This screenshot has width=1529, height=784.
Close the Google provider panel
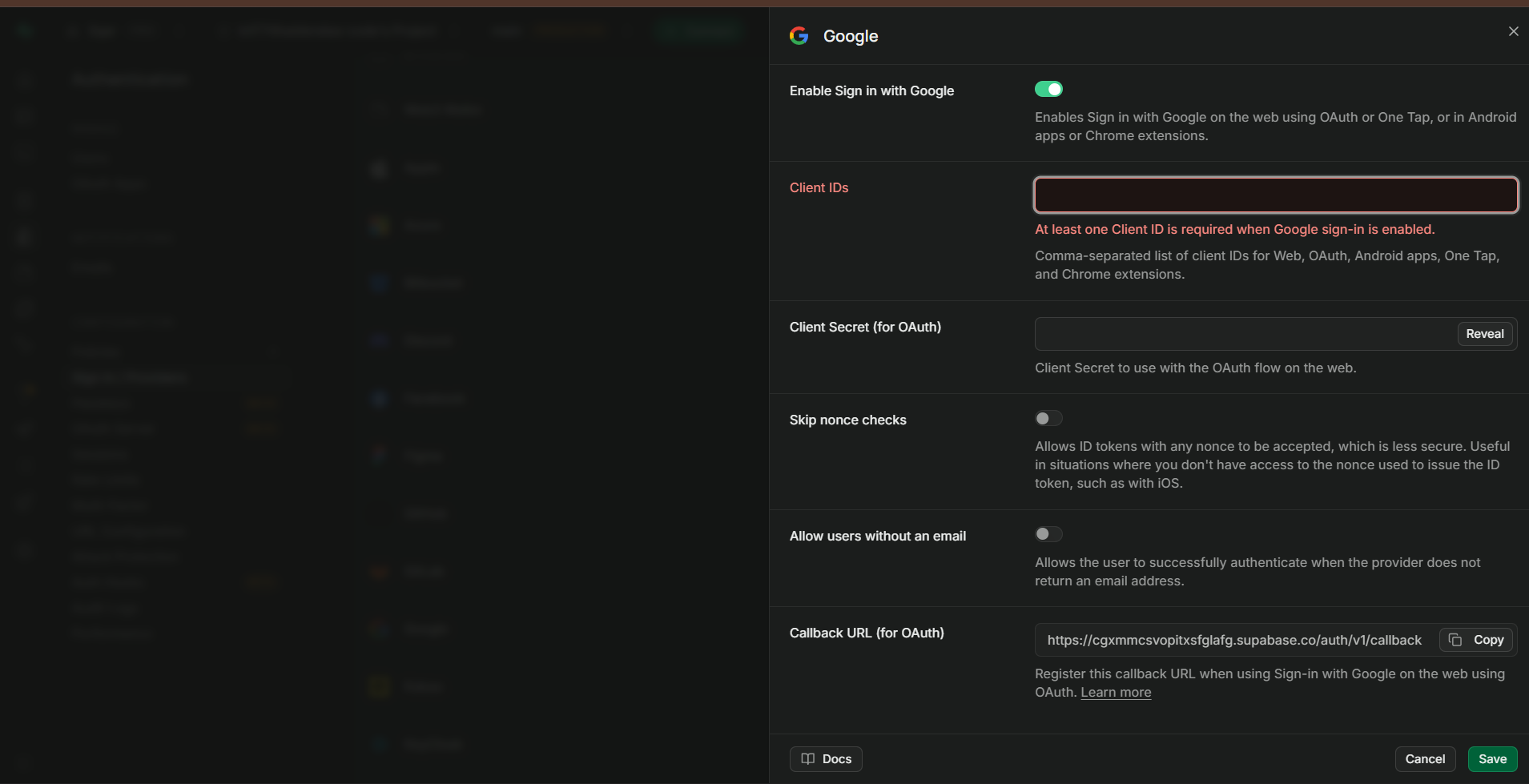click(x=1513, y=31)
